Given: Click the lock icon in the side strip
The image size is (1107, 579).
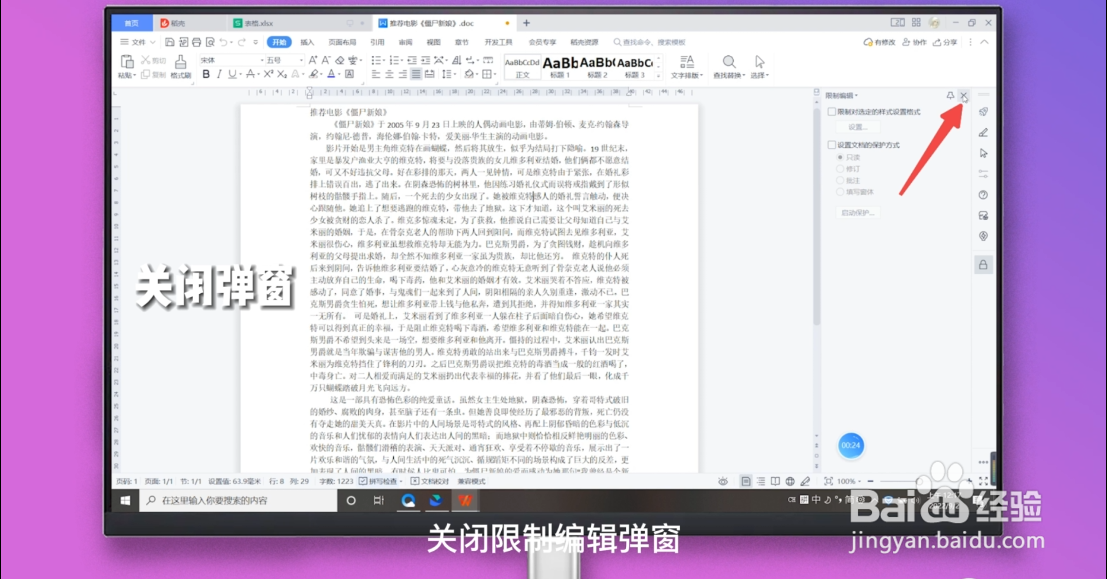Looking at the screenshot, I should [983, 265].
